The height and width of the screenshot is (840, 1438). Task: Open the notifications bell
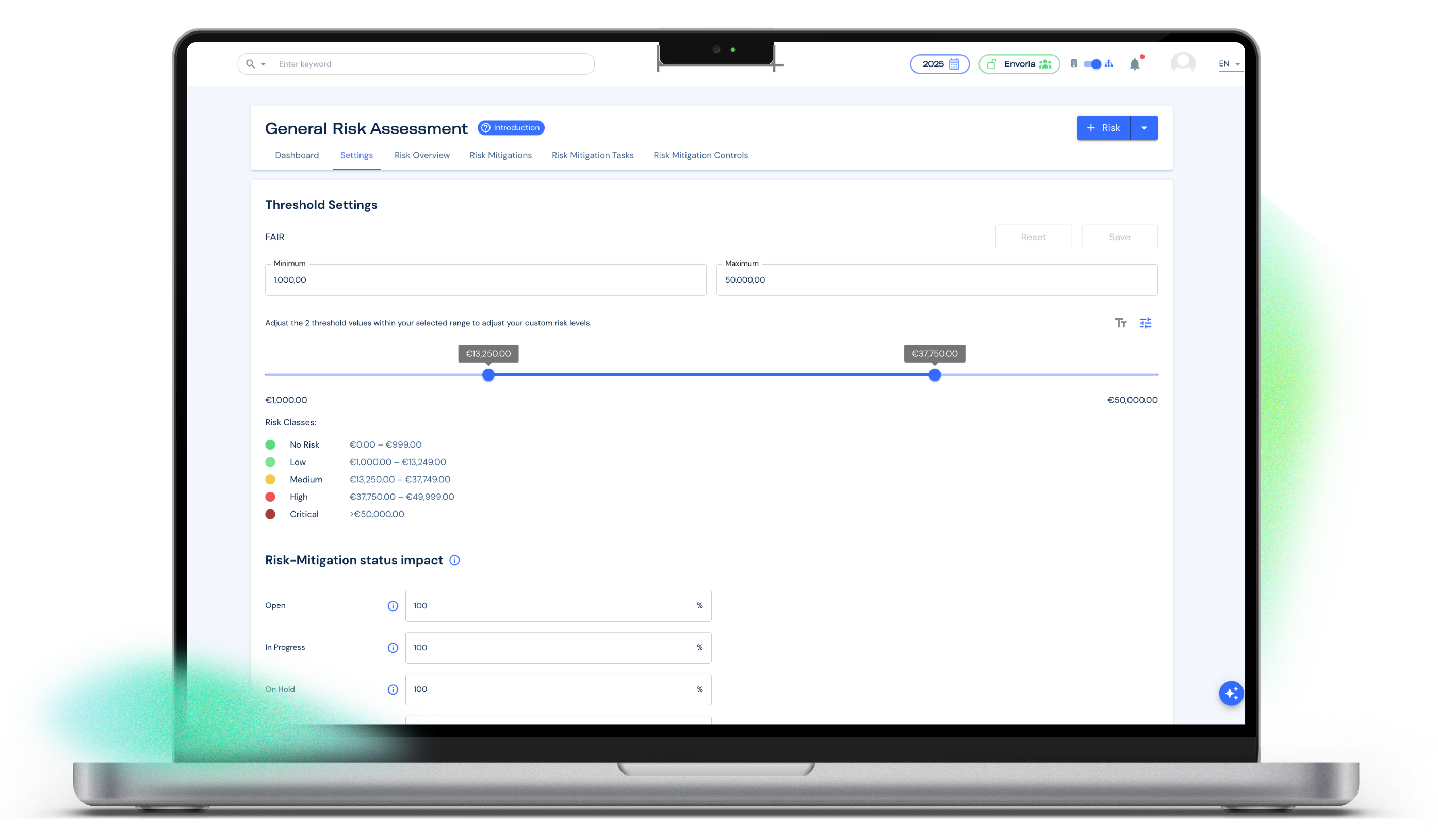(1135, 64)
